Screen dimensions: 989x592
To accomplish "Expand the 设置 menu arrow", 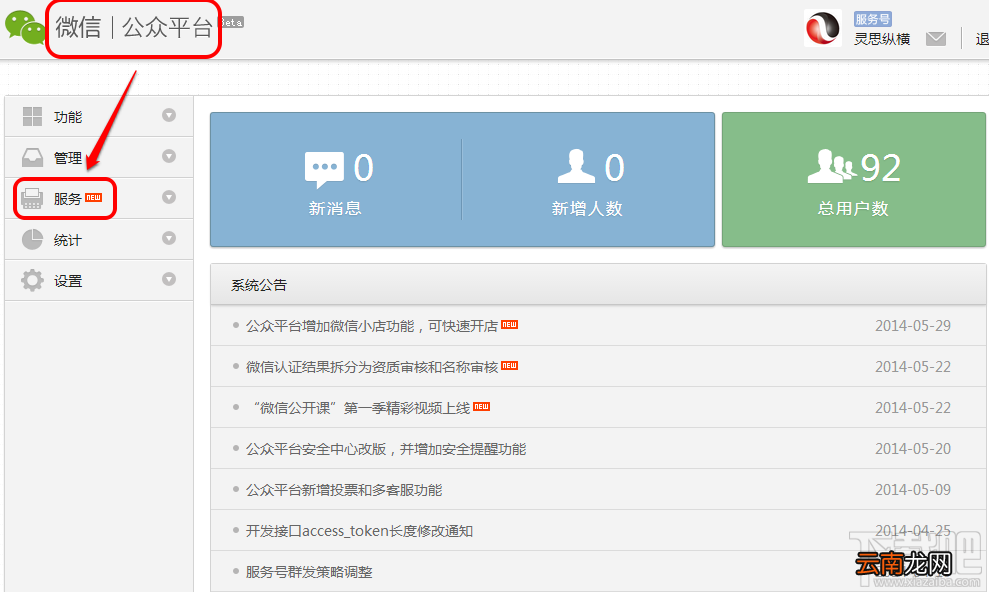I will 168,279.
